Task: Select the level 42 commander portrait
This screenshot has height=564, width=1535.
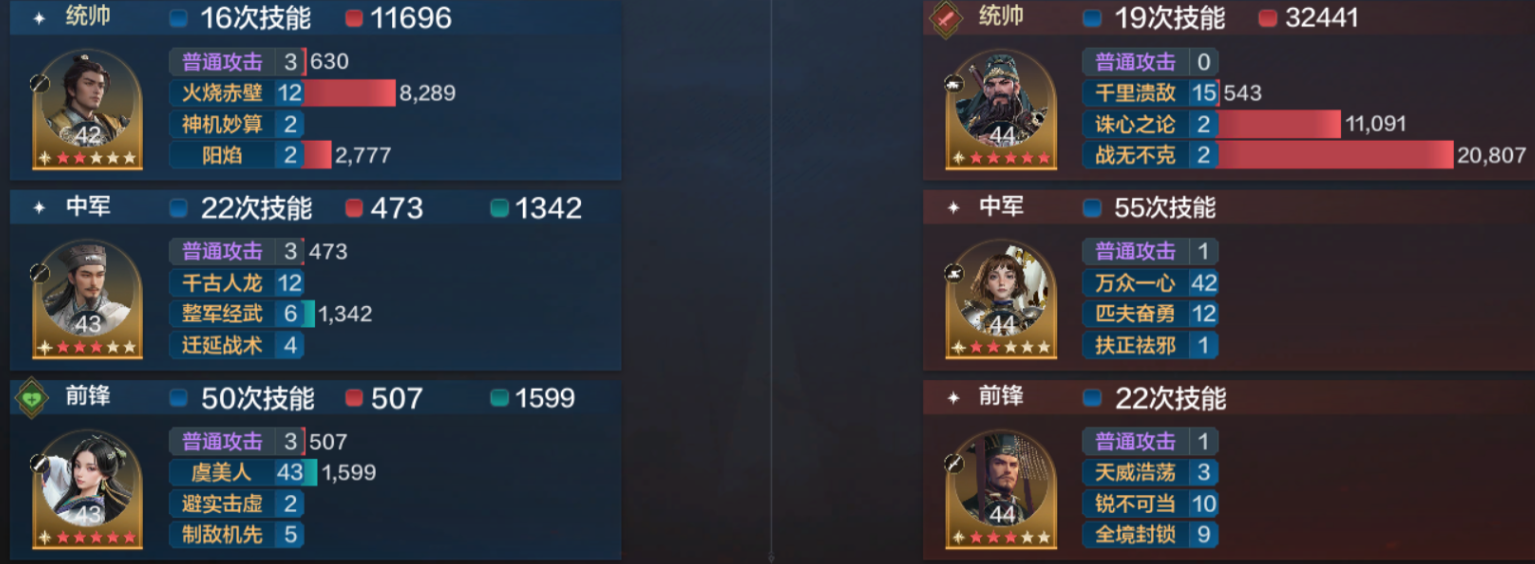Action: pyautogui.click(x=88, y=110)
